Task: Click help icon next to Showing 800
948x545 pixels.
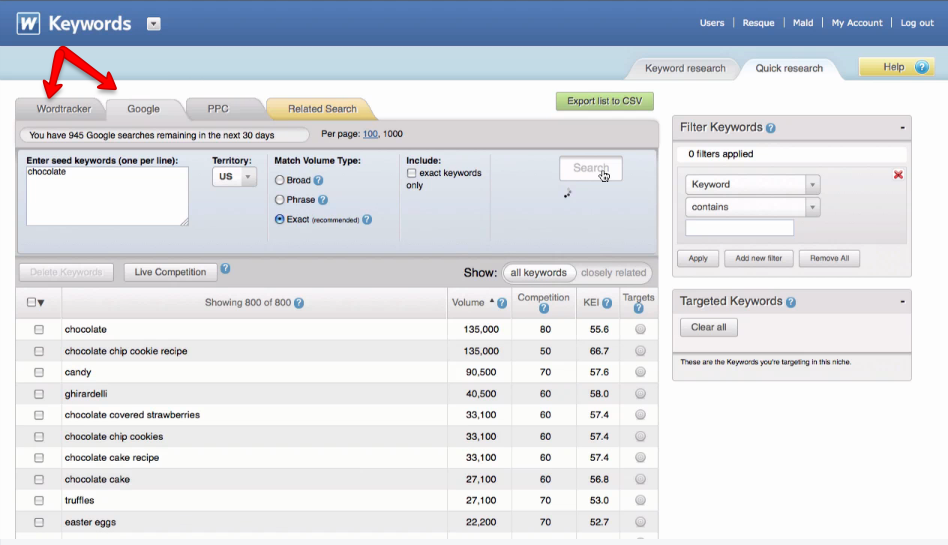Action: pos(299,303)
